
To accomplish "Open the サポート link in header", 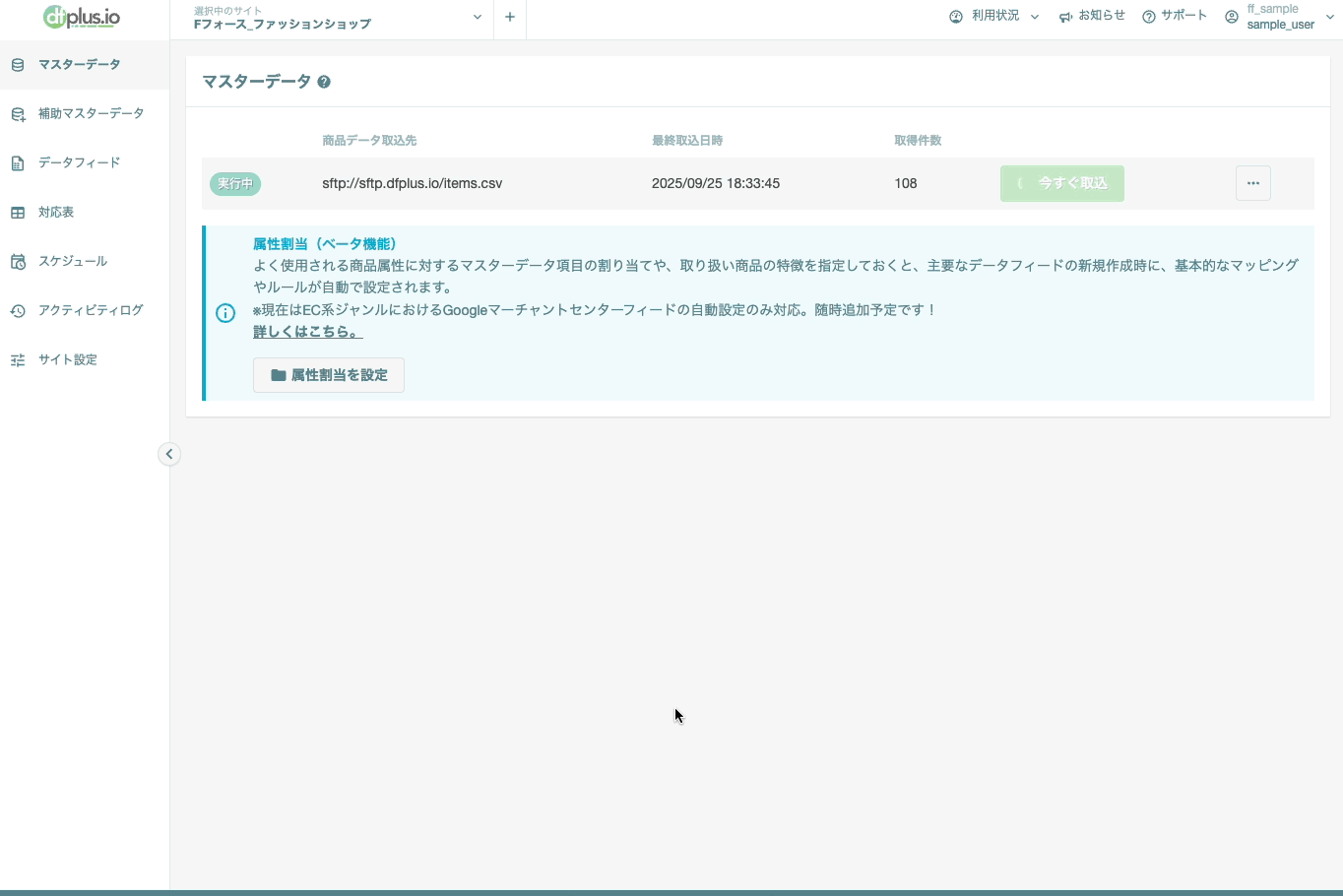I will coord(1175,17).
